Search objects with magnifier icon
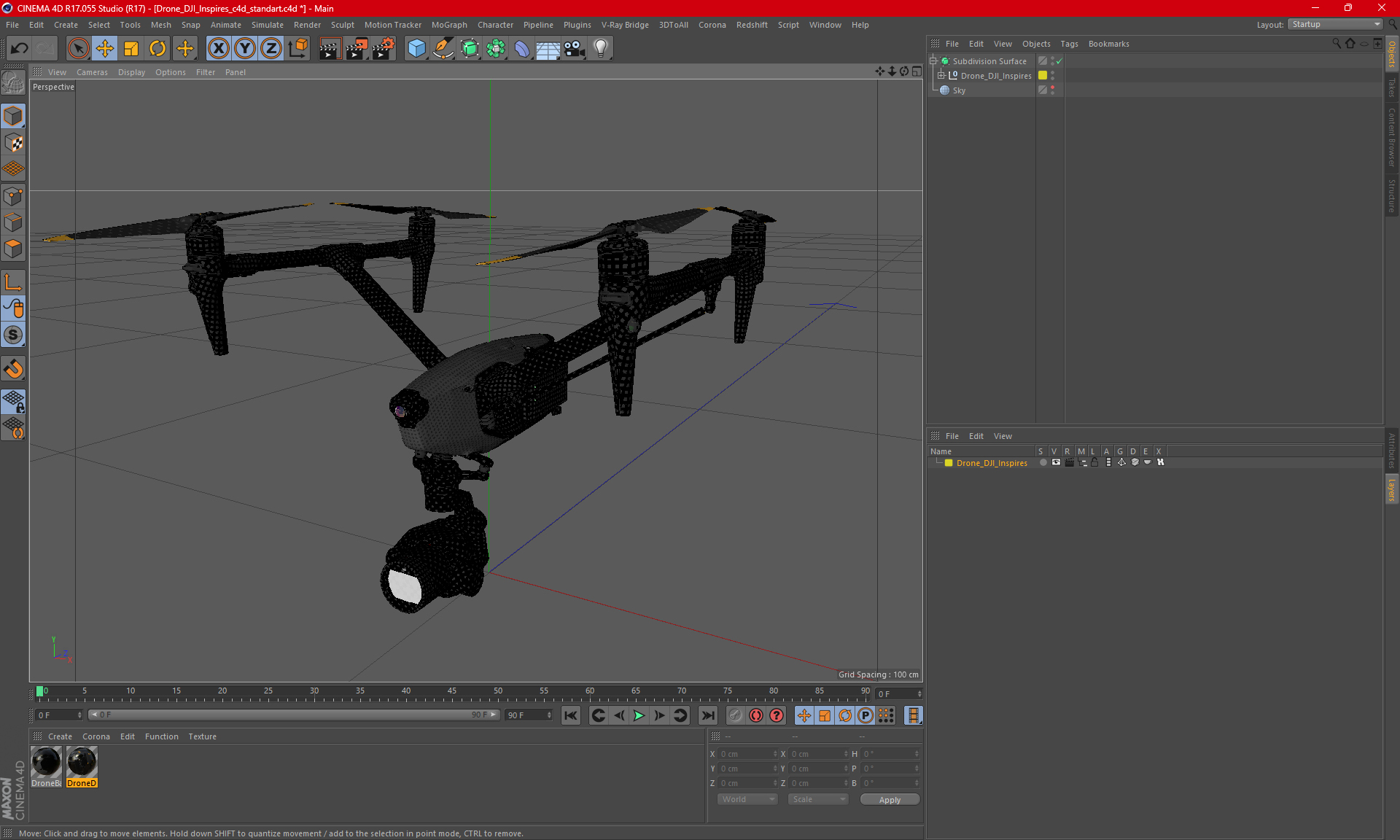1400x840 pixels. (x=1337, y=44)
